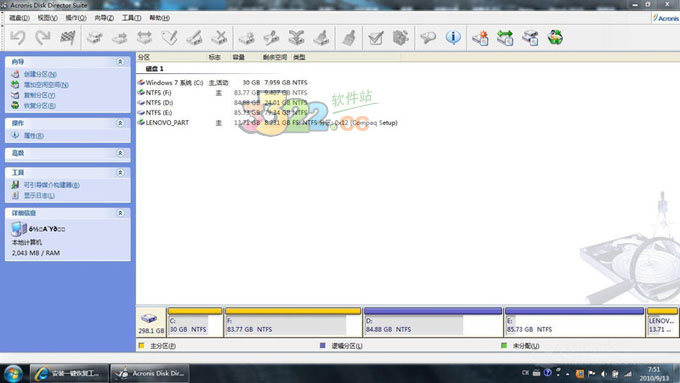Click the 创建分区 link in sidebar
Screen dimensions: 680x383
point(40,74)
